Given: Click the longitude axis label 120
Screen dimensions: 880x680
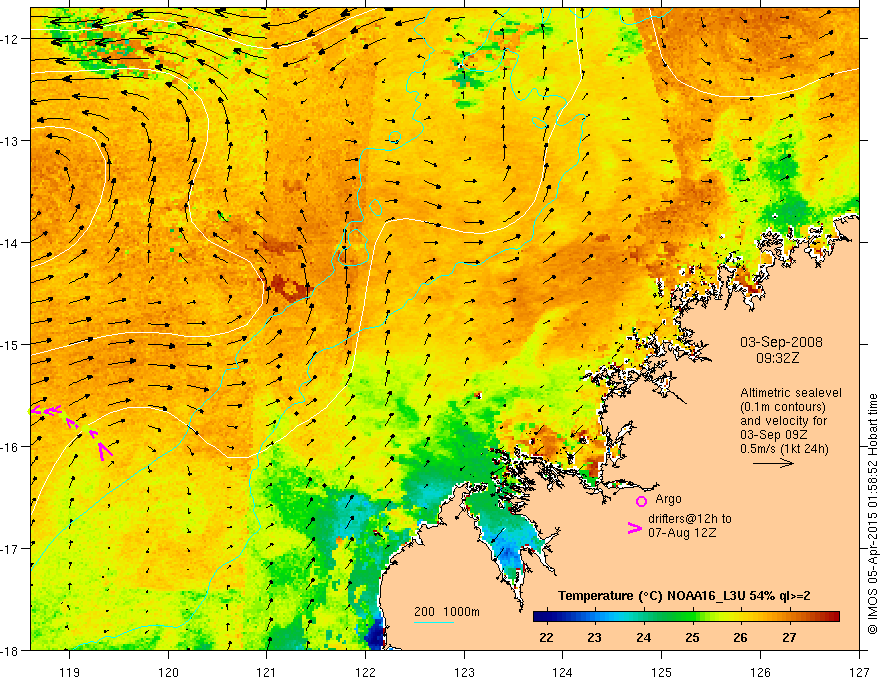Looking at the screenshot, I should point(168,673).
